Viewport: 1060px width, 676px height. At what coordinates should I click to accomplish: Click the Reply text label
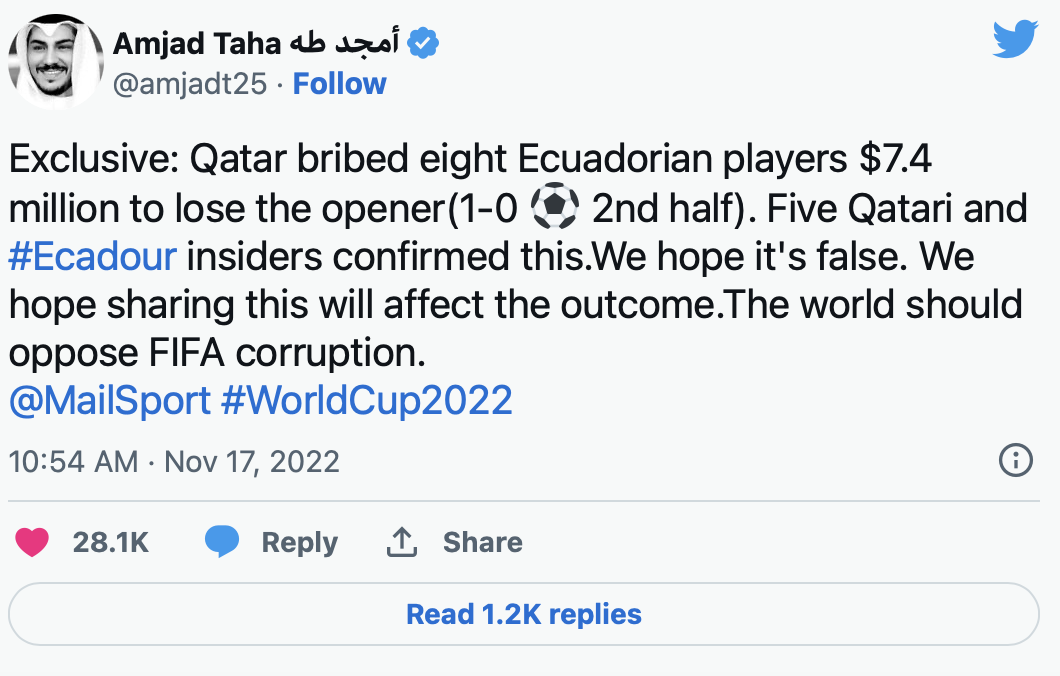(x=299, y=542)
